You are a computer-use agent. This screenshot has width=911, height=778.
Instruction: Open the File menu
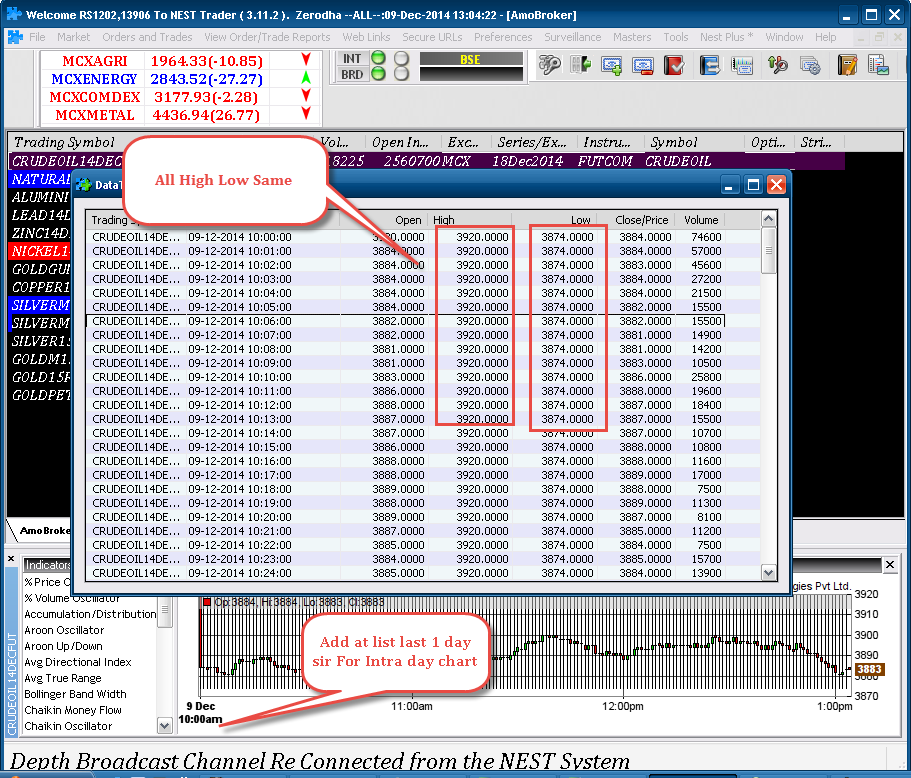[x=37, y=37]
